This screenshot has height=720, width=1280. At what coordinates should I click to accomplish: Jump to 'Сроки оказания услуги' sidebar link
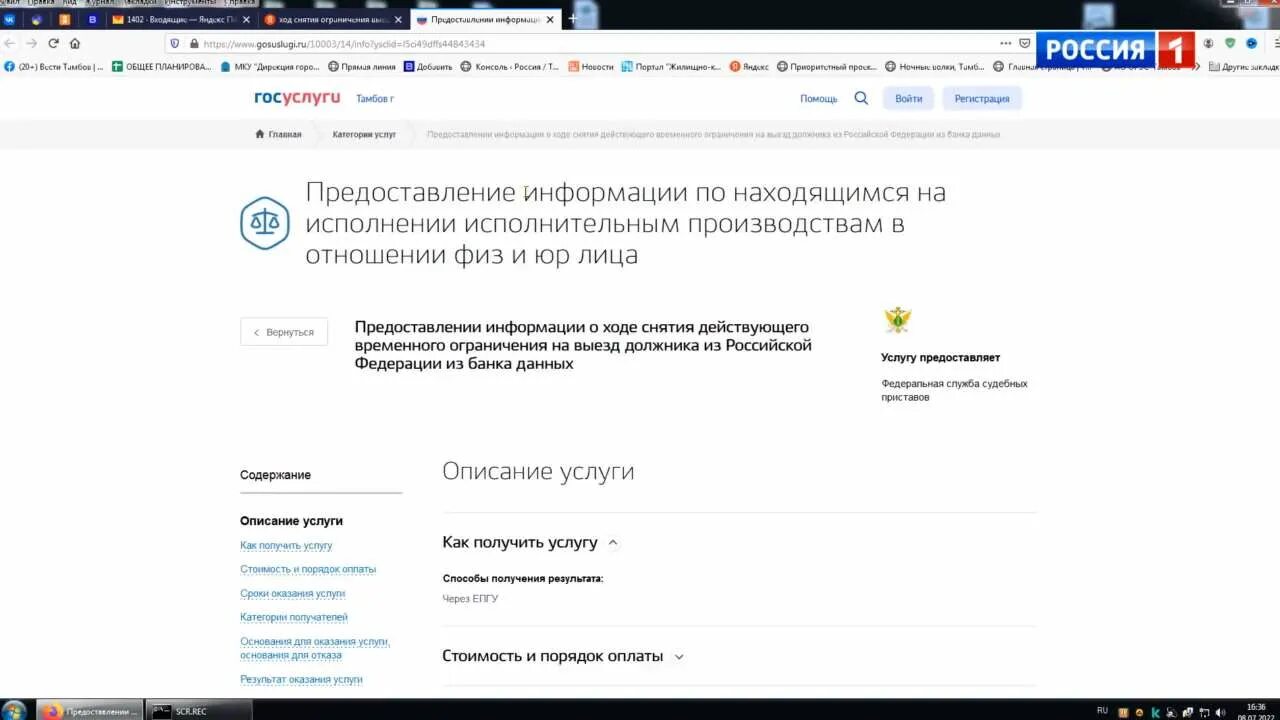293,594
